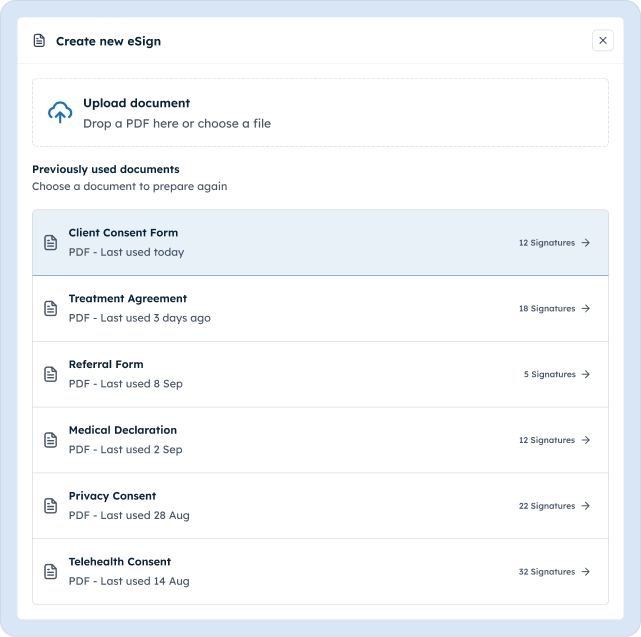Click the arrow on Medical Declaration row
Screen dimensions: 641x637
click(x=586, y=440)
